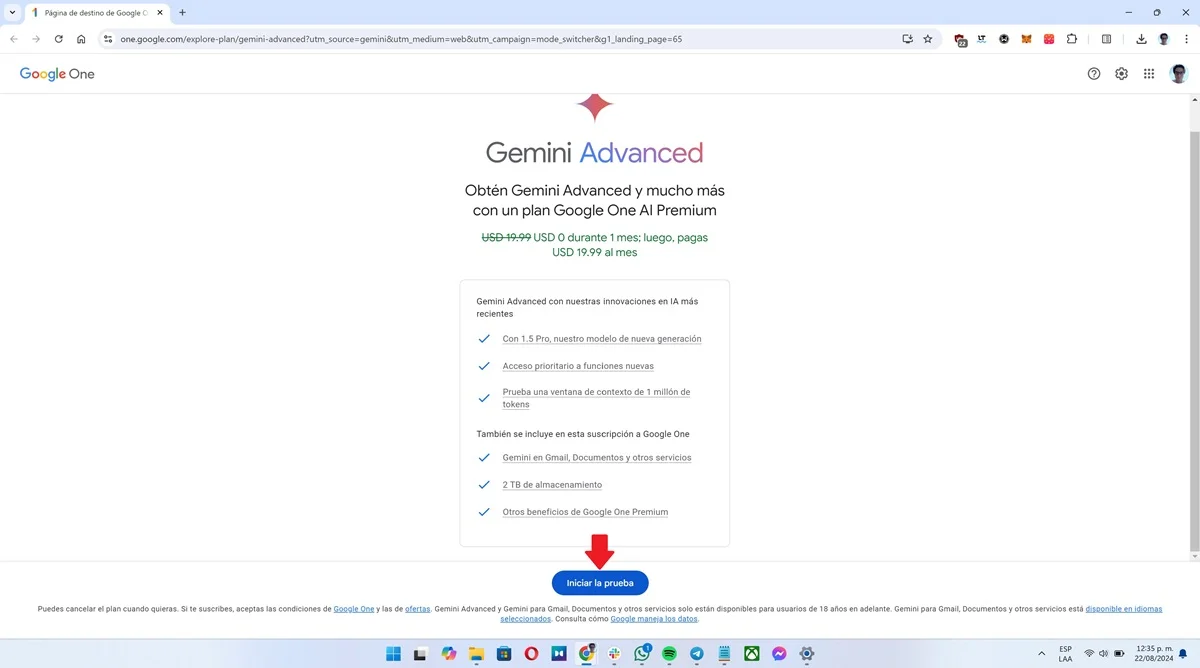Image resolution: width=1200 pixels, height=668 pixels.
Task: Open the Extensions puzzle icon
Action: point(1071,39)
